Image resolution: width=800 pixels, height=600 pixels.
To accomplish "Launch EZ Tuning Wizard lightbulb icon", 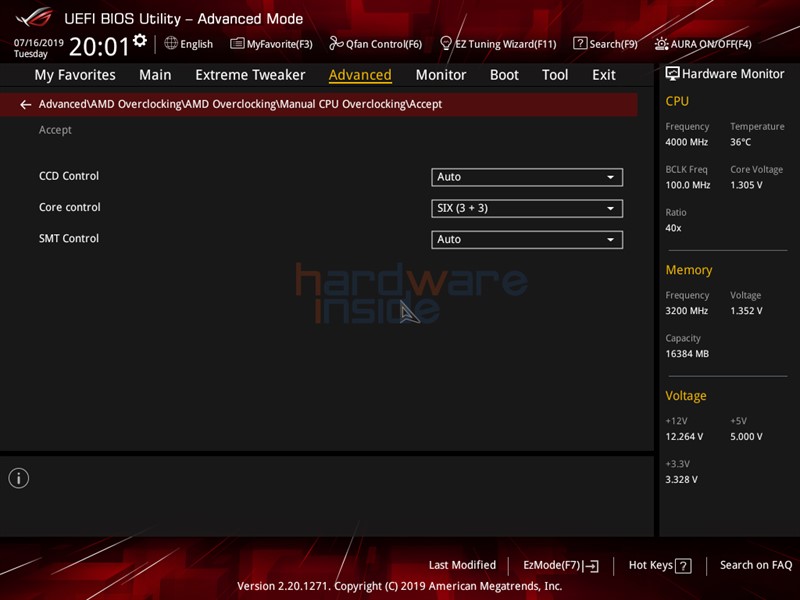I will tap(445, 43).
